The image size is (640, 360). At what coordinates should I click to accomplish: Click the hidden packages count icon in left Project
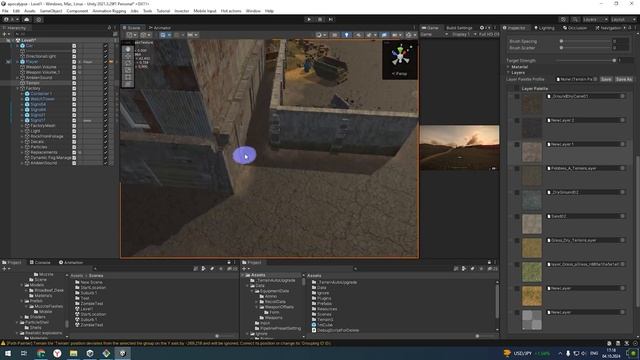(232, 269)
